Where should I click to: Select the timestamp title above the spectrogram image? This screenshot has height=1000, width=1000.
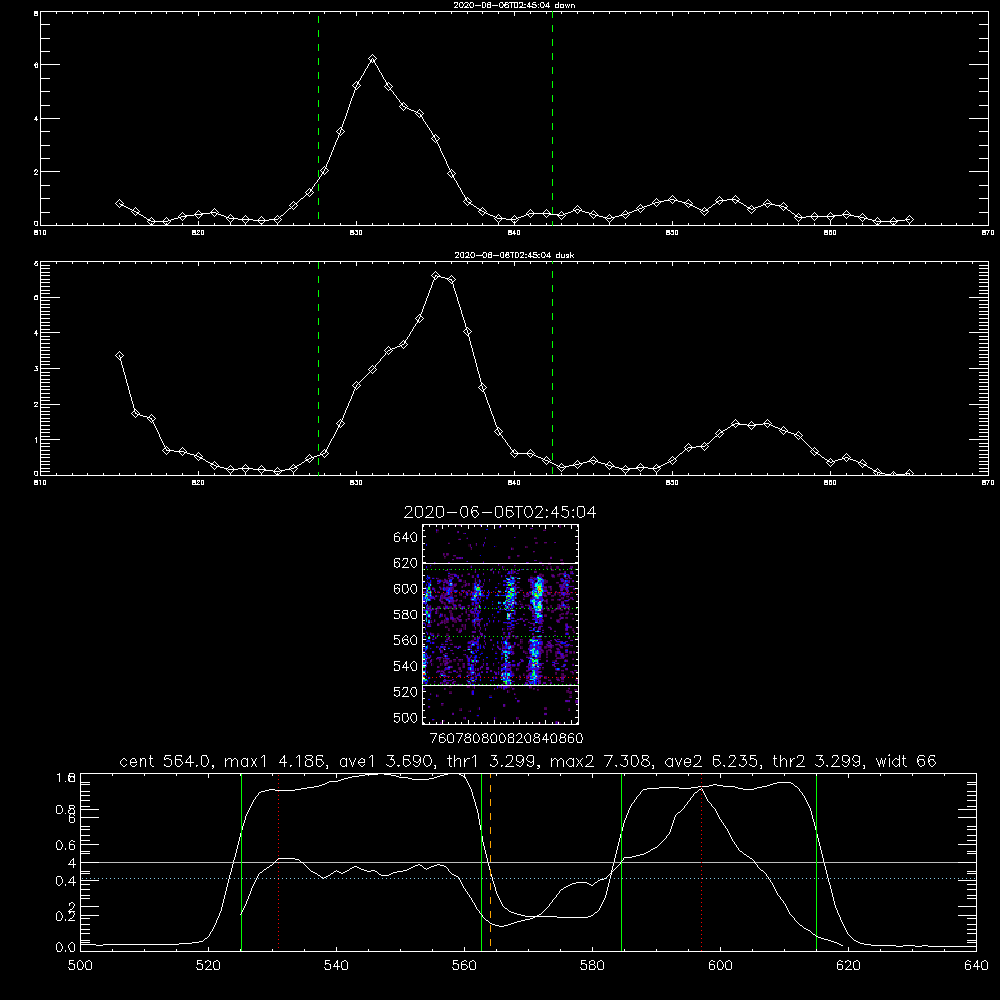(x=500, y=512)
